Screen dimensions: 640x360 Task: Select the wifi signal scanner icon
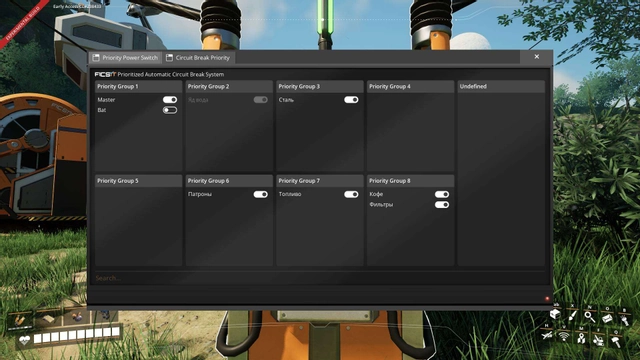tap(564, 336)
